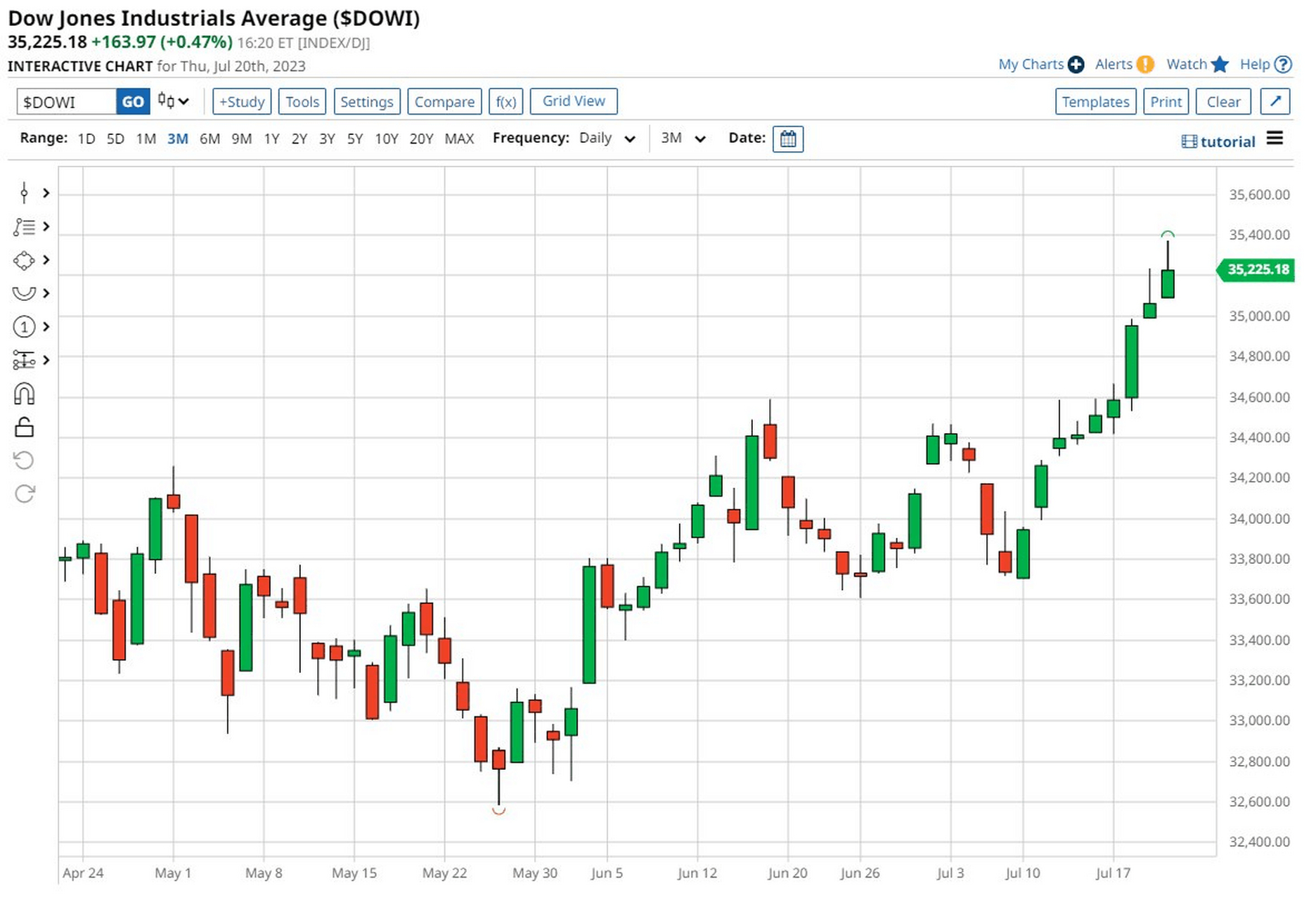This screenshot has height=900, width=1316.
Task: Click the f(x) expressions button
Action: click(x=505, y=101)
